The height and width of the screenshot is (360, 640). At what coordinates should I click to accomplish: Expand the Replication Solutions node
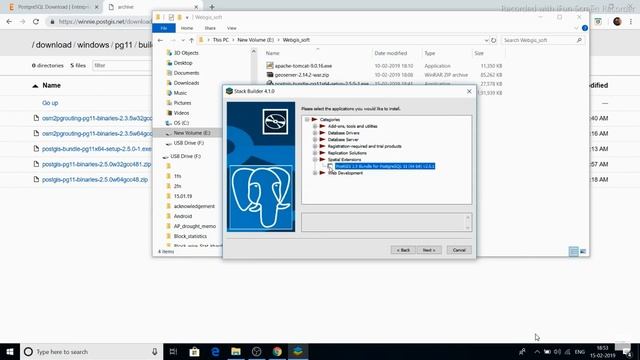click(315, 153)
